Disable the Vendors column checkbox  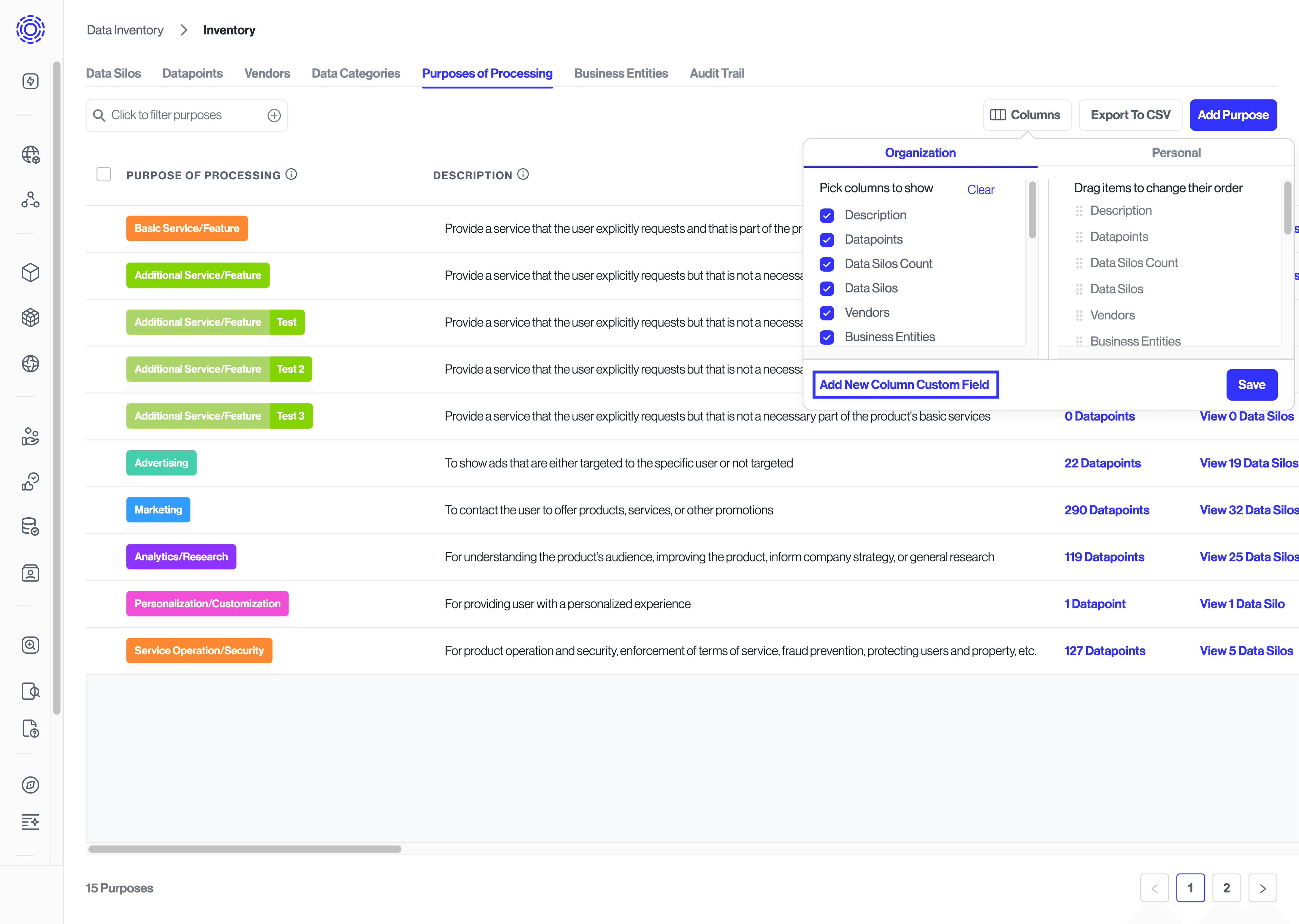pos(826,312)
